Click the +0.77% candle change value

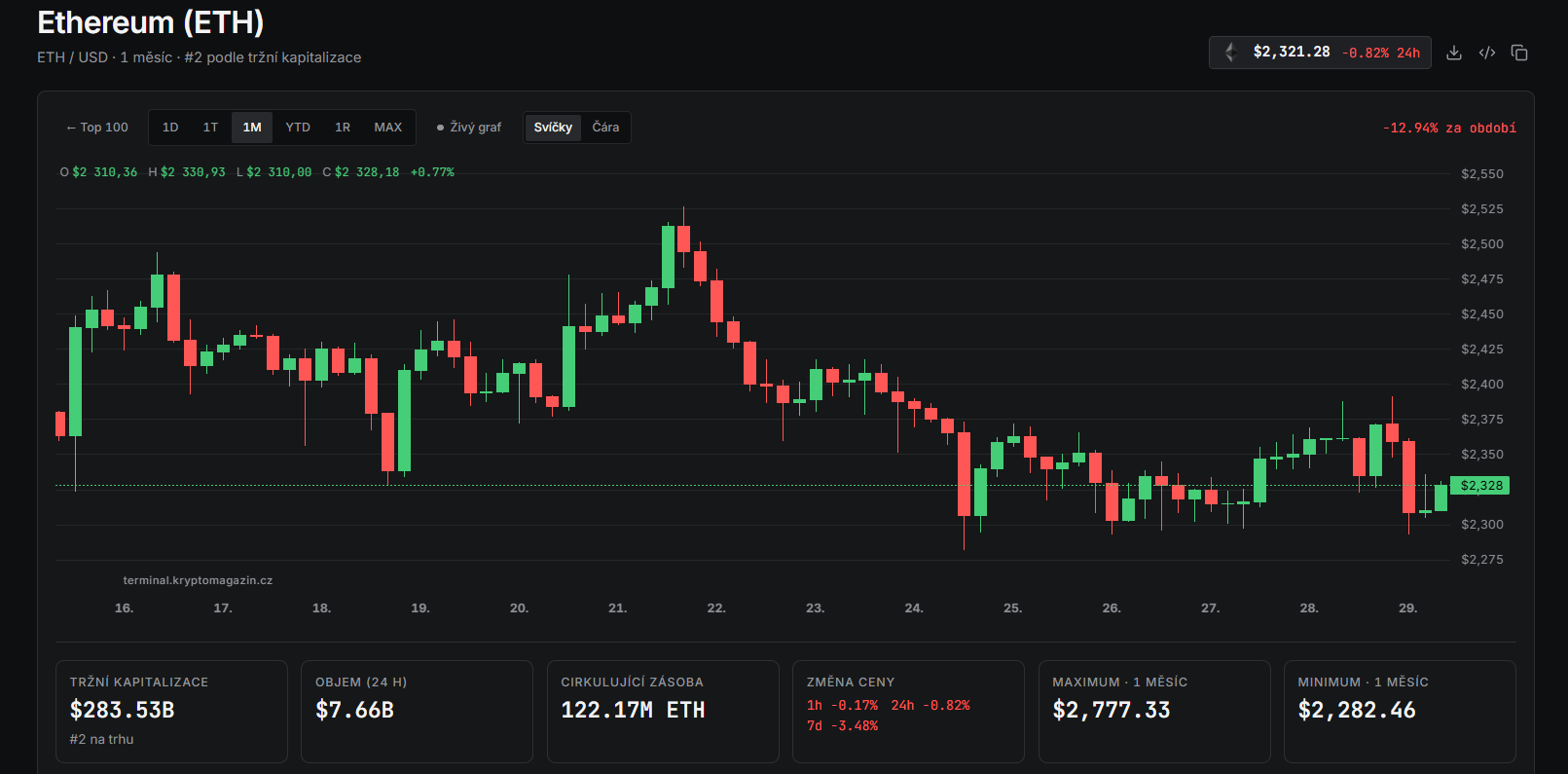432,172
